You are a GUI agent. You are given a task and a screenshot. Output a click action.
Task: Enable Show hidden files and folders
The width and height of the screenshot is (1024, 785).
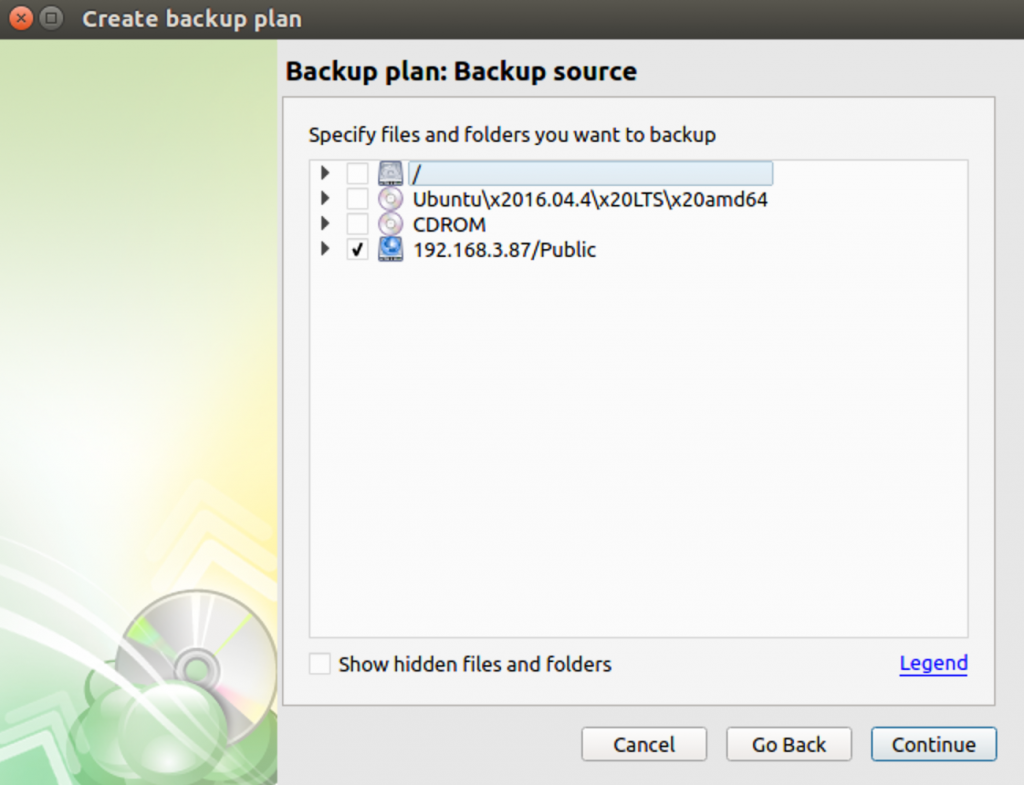click(320, 664)
